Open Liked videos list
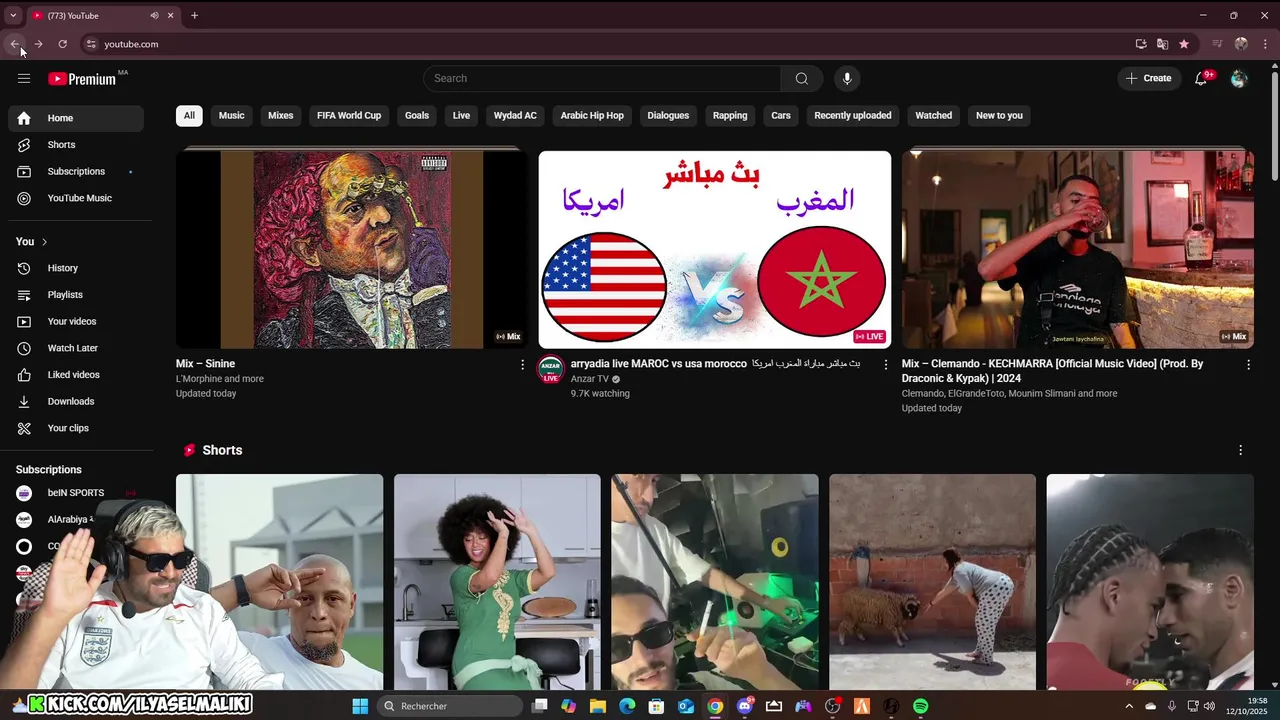 76,375
